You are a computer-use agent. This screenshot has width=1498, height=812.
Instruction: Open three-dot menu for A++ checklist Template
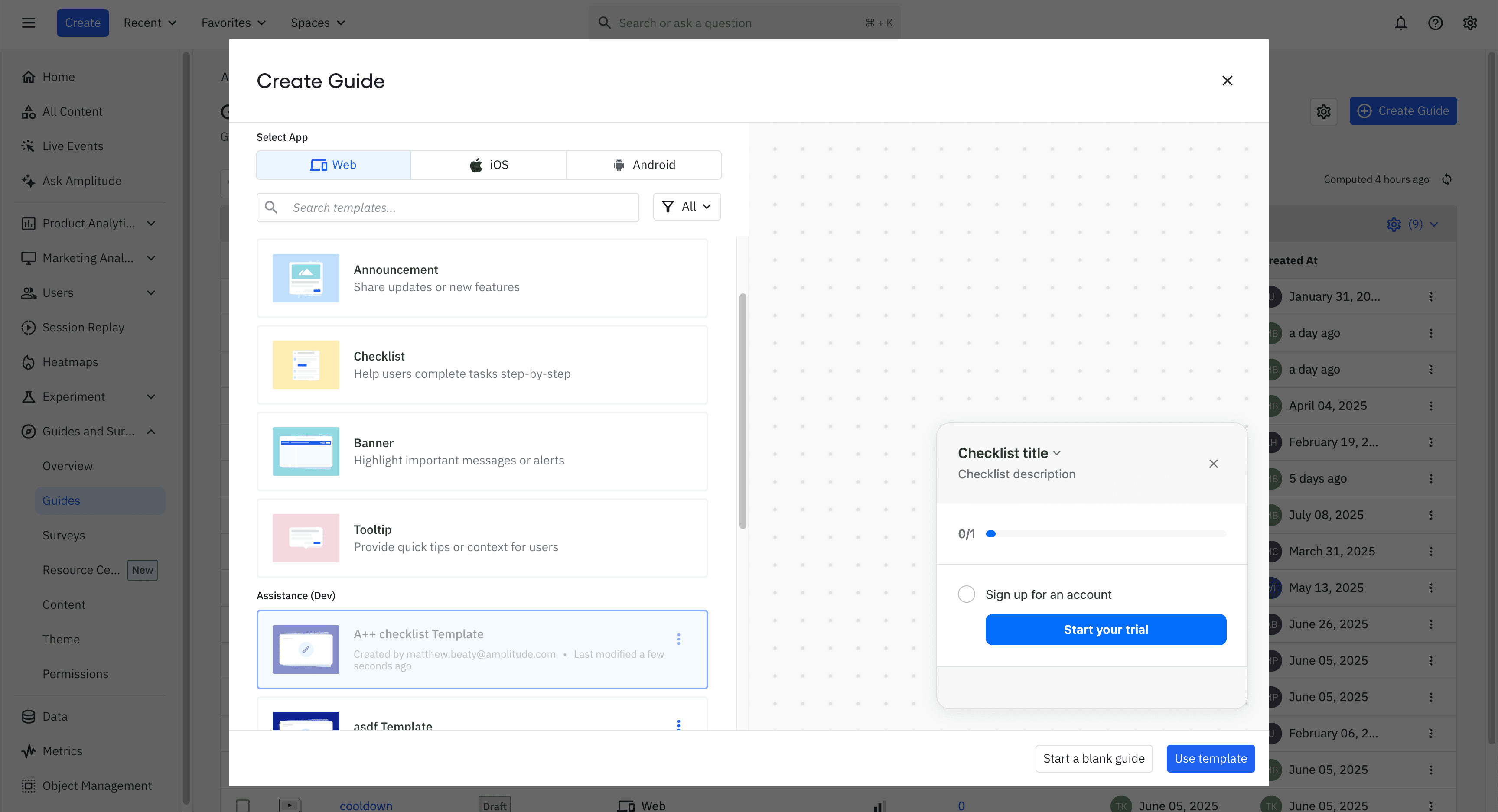pyautogui.click(x=678, y=639)
